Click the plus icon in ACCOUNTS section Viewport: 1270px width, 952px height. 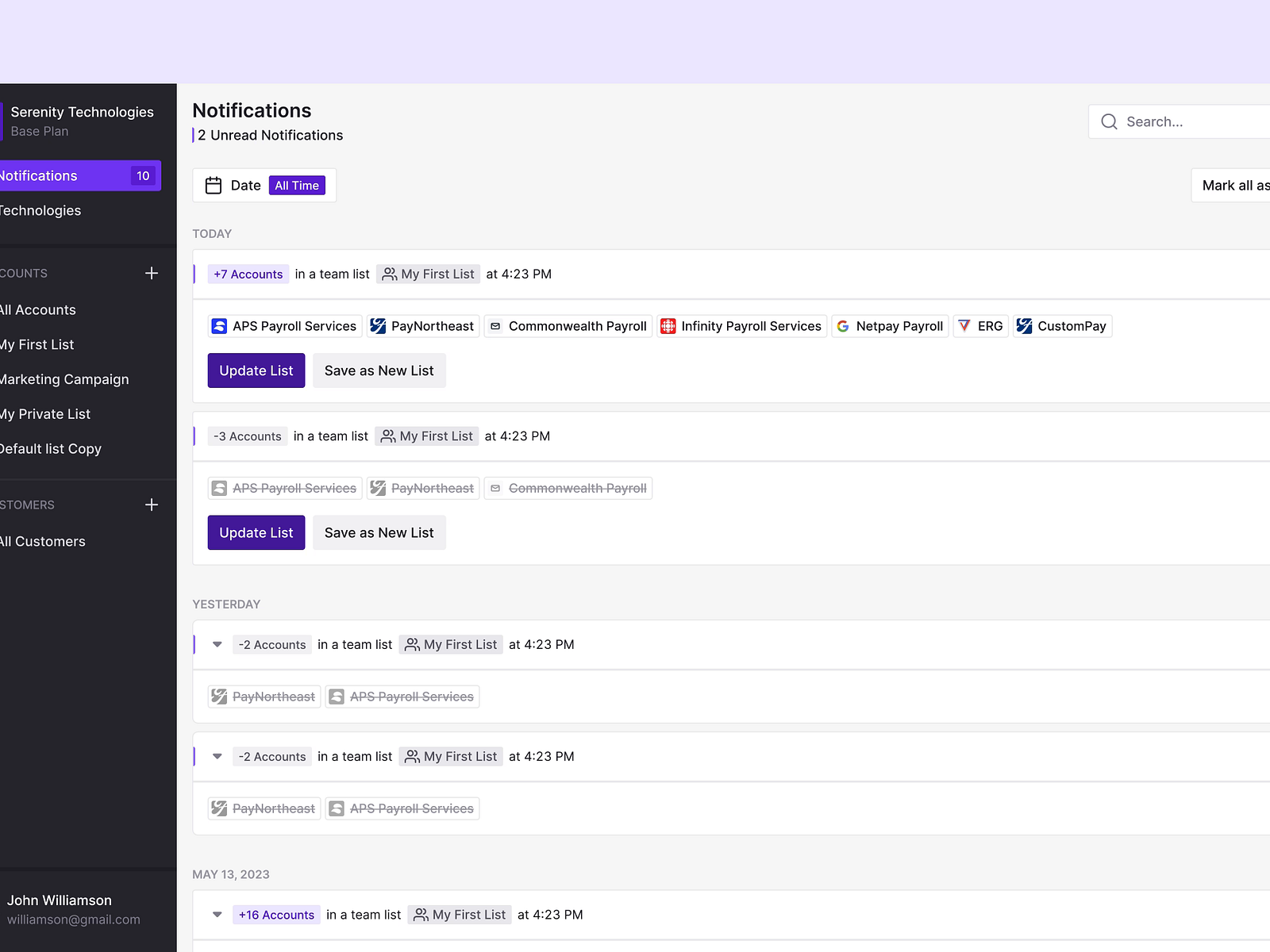[x=152, y=273]
